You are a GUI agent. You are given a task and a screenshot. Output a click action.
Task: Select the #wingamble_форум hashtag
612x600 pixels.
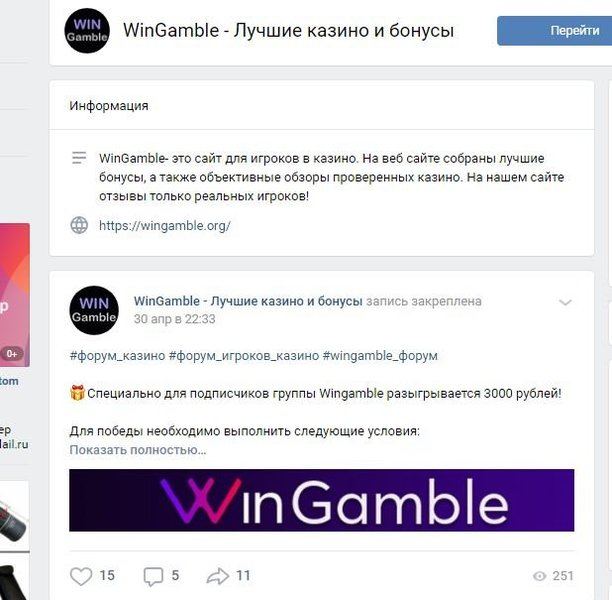(x=380, y=356)
